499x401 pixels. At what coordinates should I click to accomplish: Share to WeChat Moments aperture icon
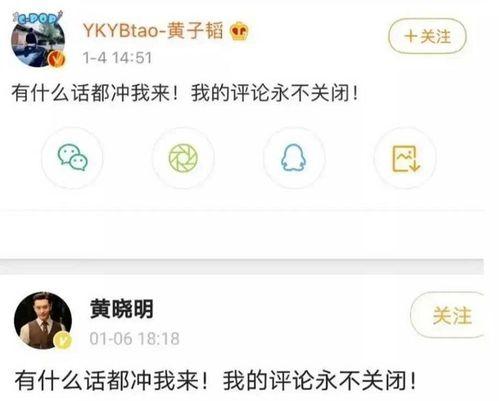tap(183, 158)
